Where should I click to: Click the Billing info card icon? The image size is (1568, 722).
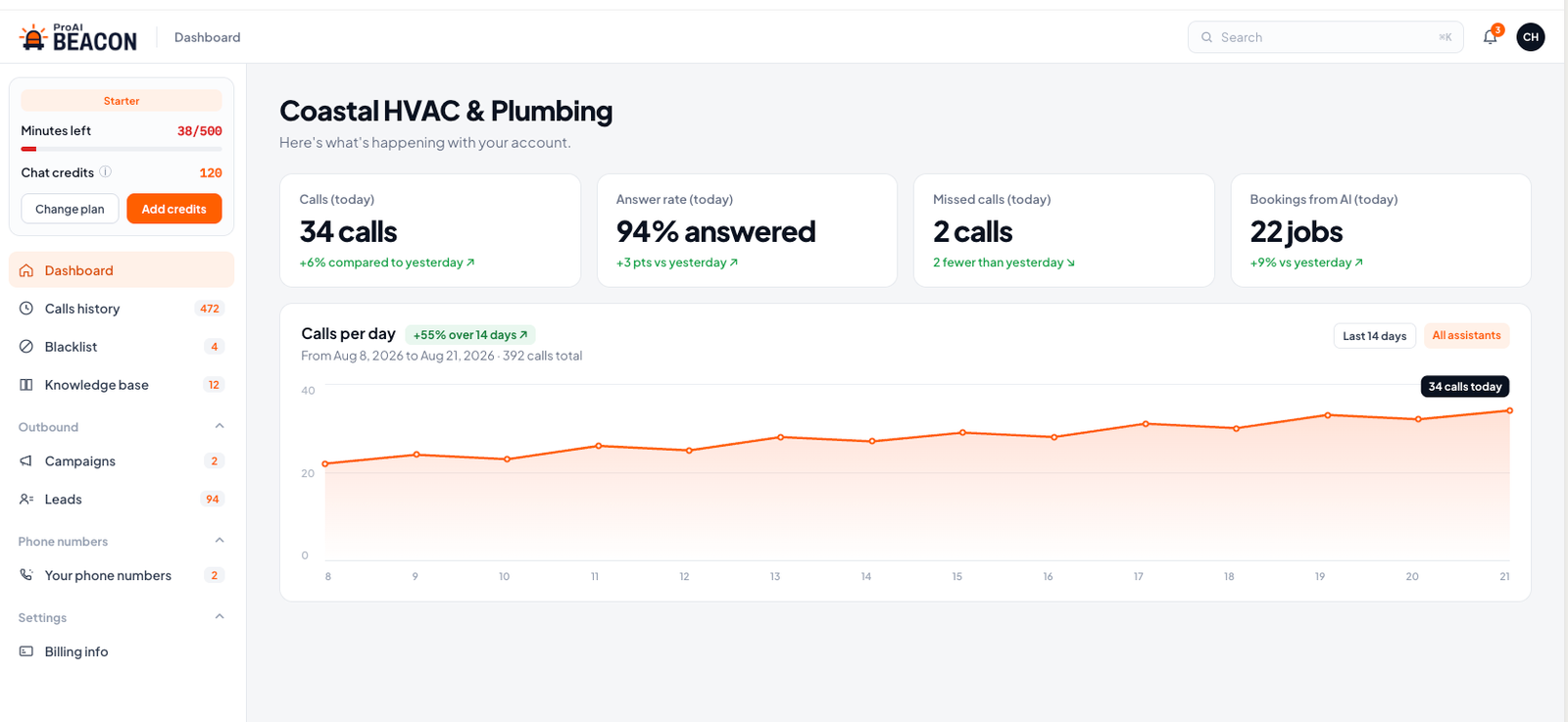click(26, 651)
